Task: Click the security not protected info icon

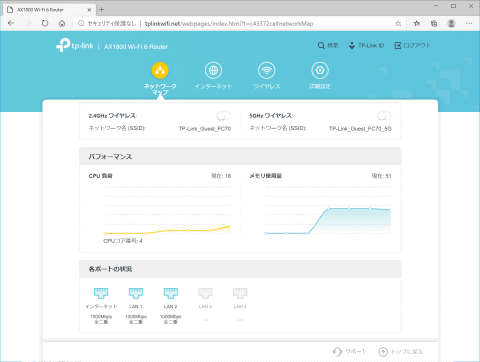Action: click(81, 23)
